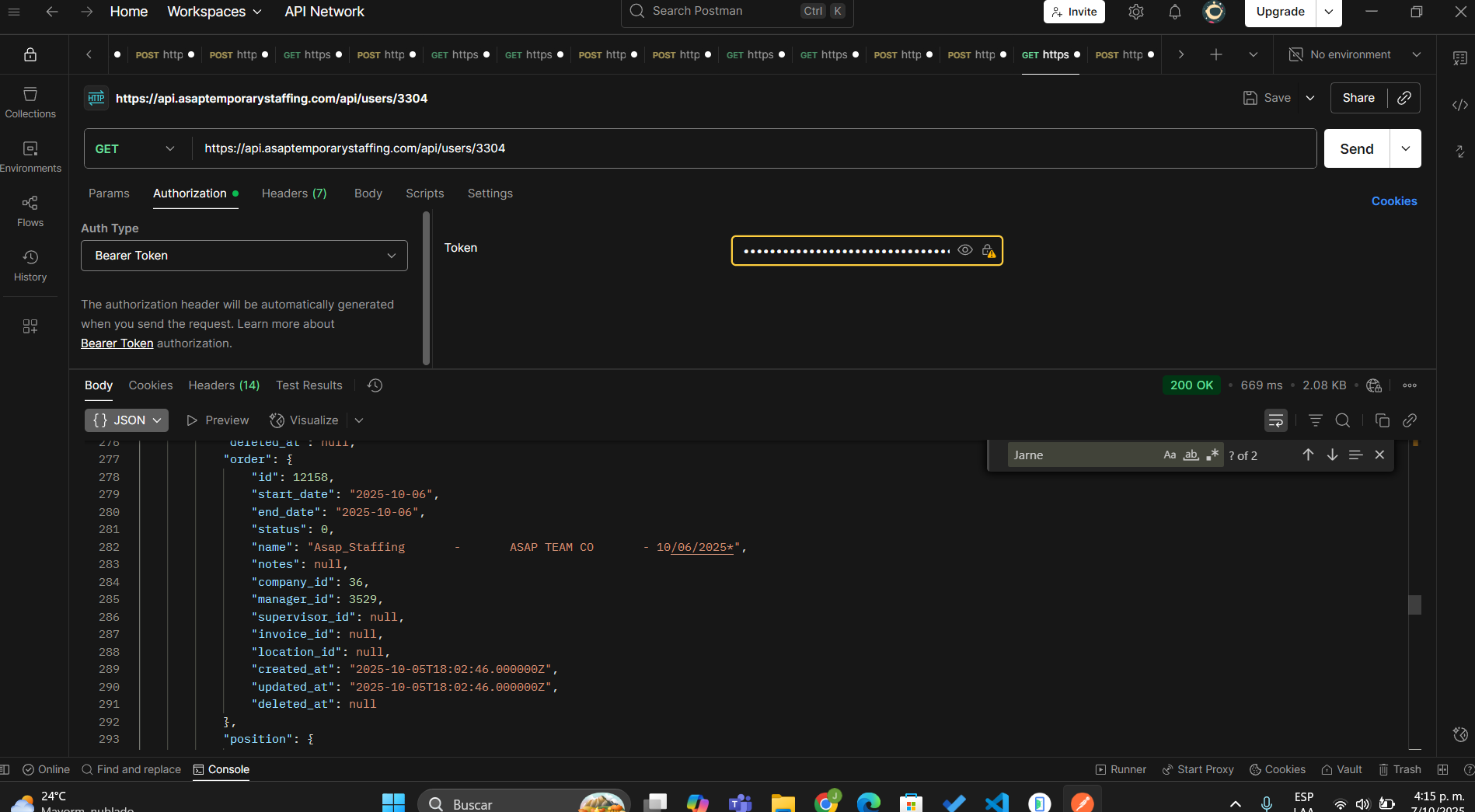The height and width of the screenshot is (812, 1475).
Task: Open the History sidebar panel
Action: [30, 265]
